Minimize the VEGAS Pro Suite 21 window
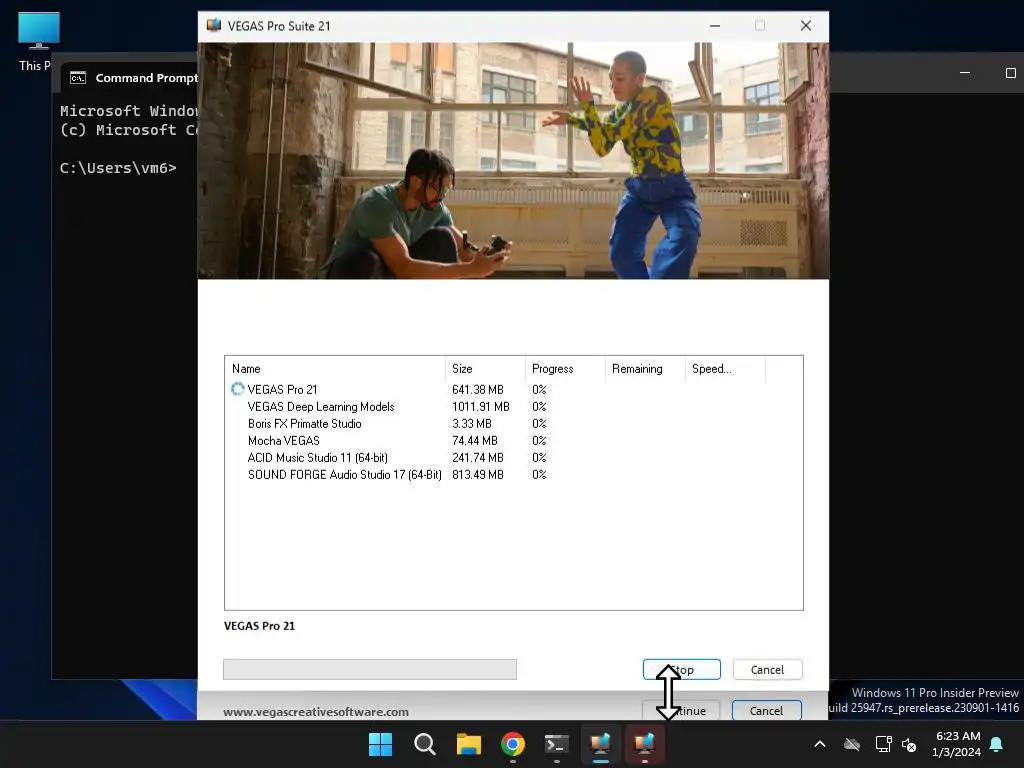The height and width of the screenshot is (768, 1024). (715, 25)
